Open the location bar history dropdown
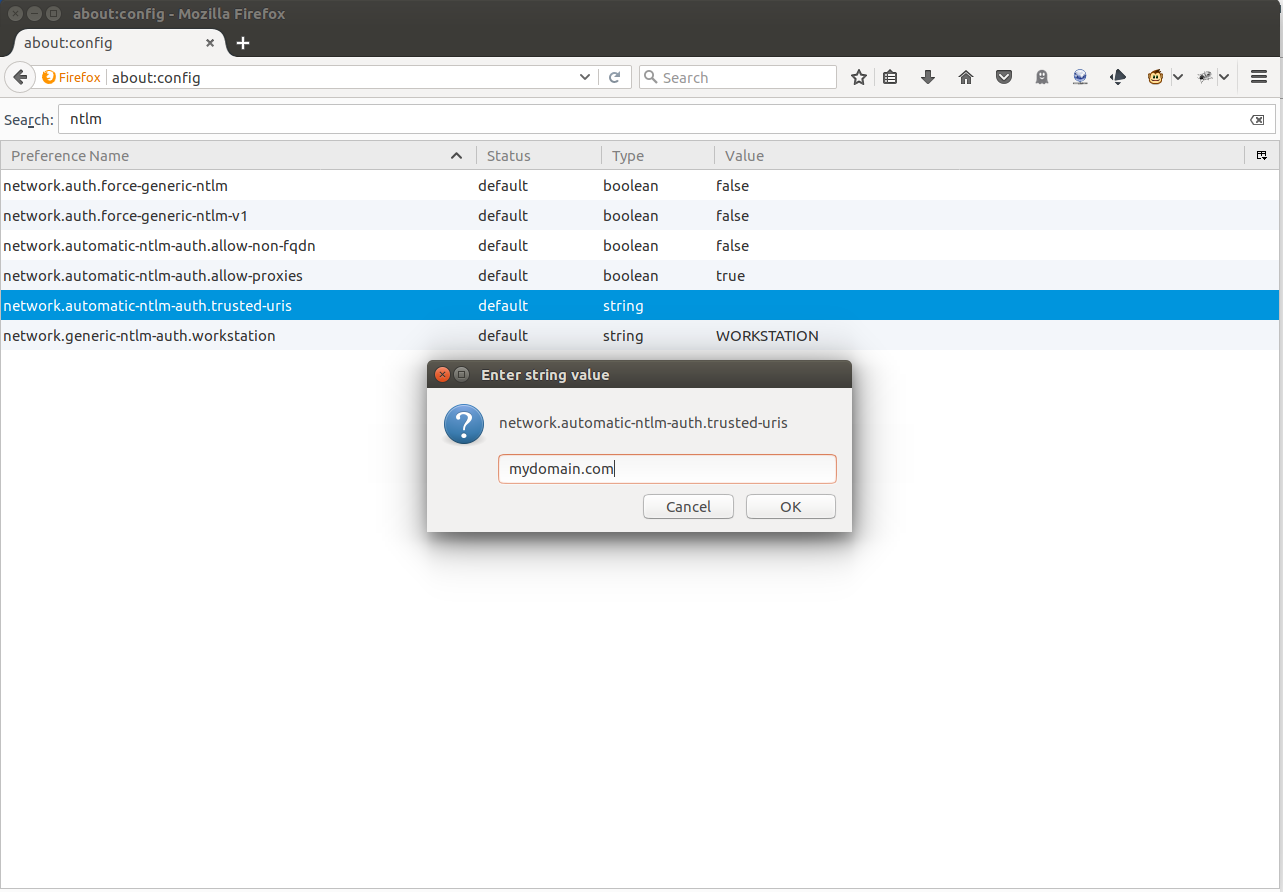 point(584,76)
